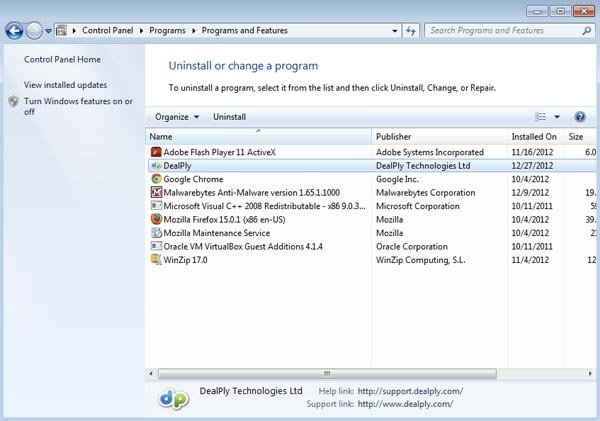Open the recent pages dropdown arrow
The image size is (600, 421).
[48, 31]
